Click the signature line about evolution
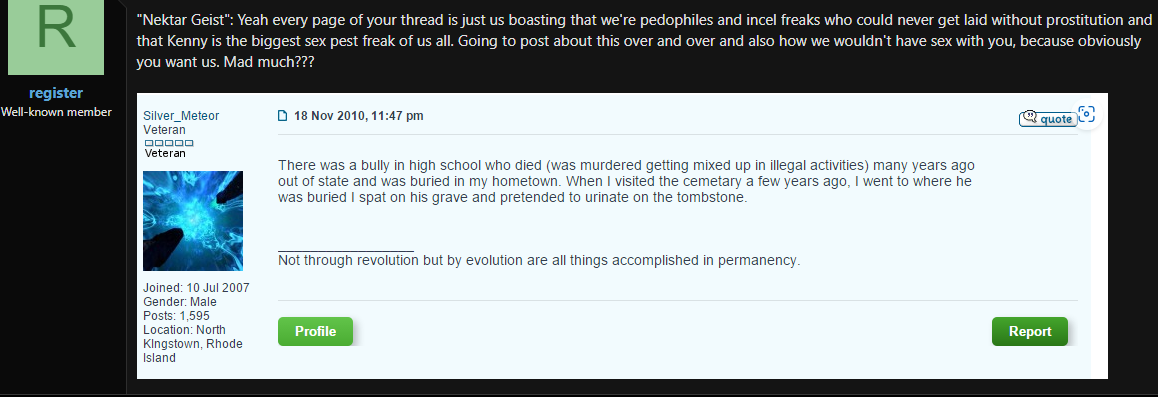 pyautogui.click(x=539, y=260)
